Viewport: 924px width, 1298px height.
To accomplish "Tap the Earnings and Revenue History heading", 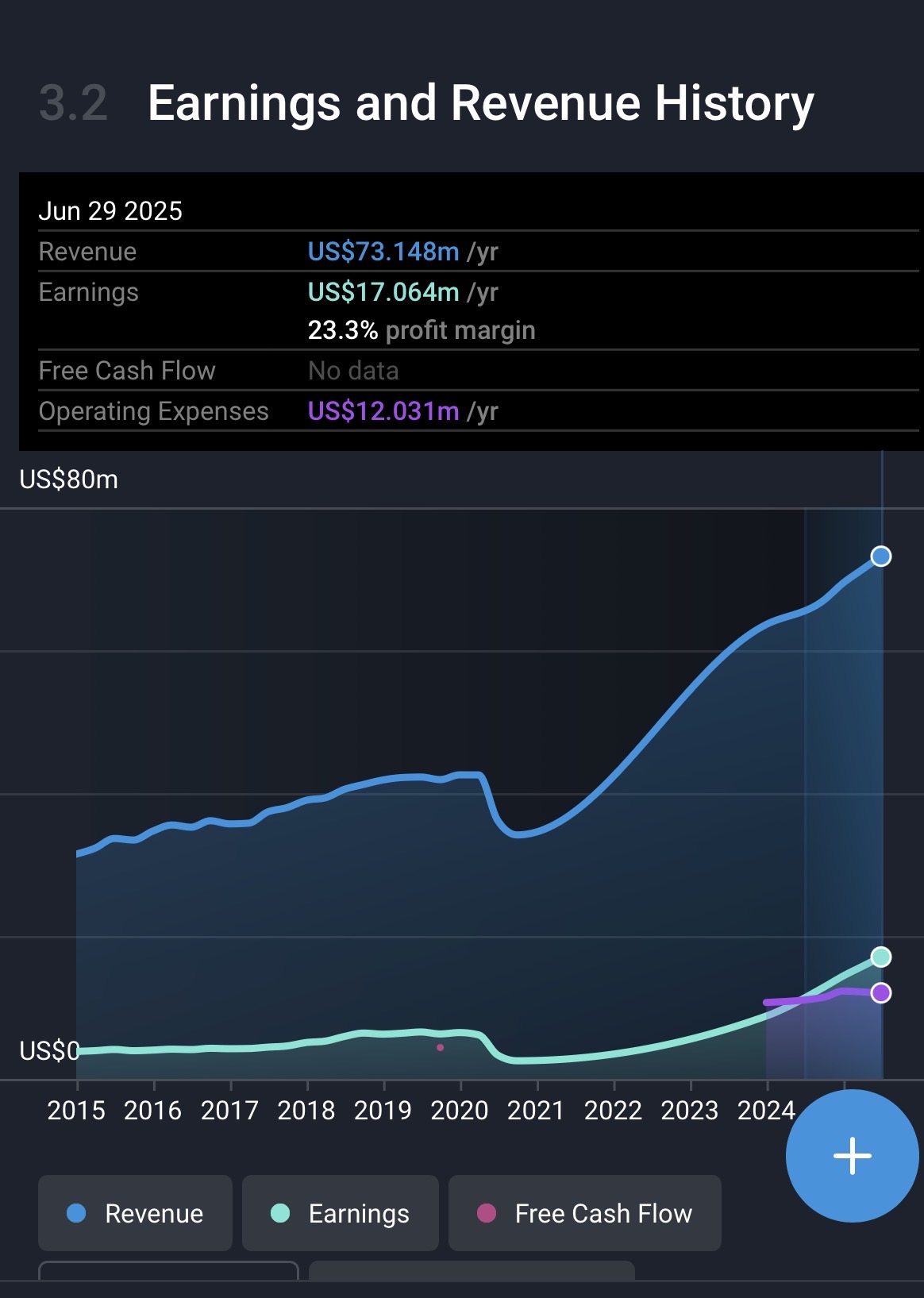I will point(480,103).
